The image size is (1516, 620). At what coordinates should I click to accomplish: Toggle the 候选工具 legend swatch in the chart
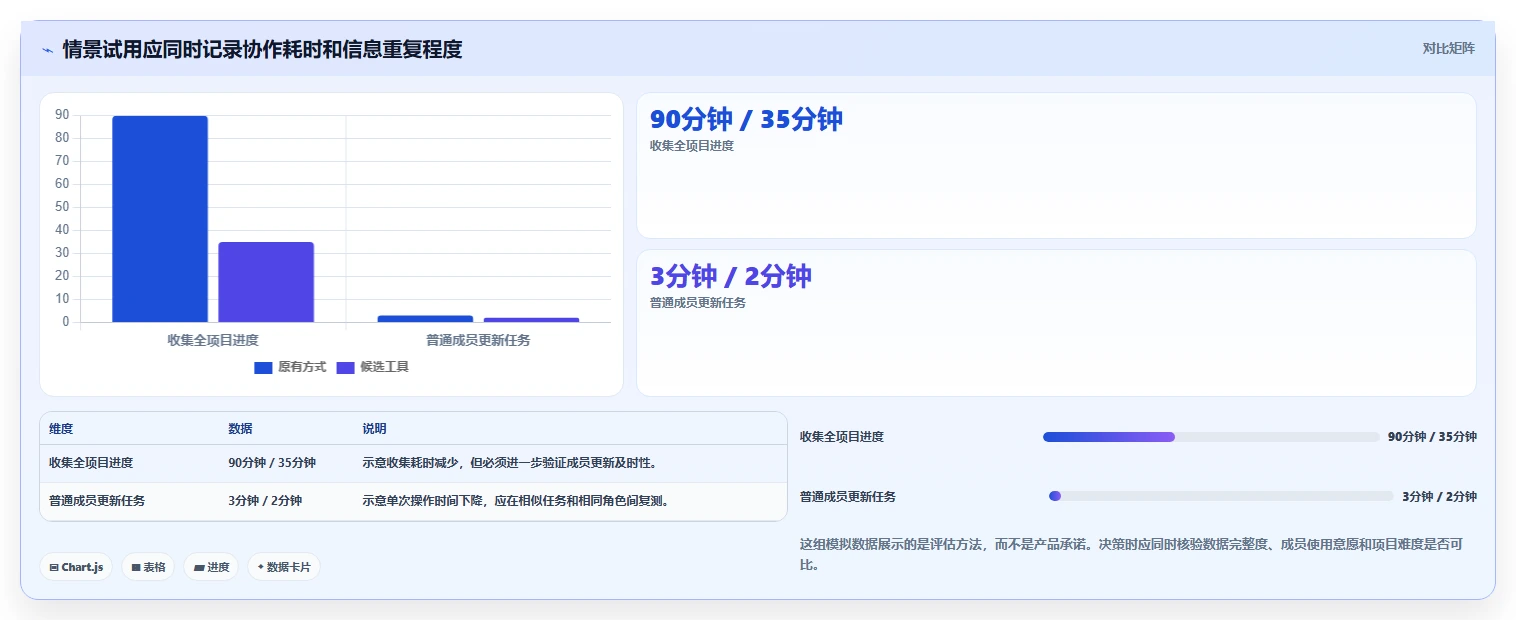345,367
